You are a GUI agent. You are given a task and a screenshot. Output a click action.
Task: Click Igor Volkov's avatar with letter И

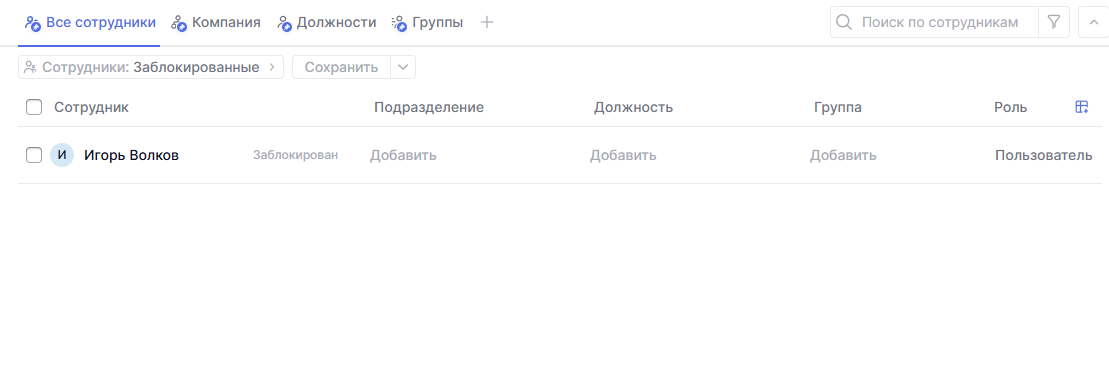click(62, 156)
